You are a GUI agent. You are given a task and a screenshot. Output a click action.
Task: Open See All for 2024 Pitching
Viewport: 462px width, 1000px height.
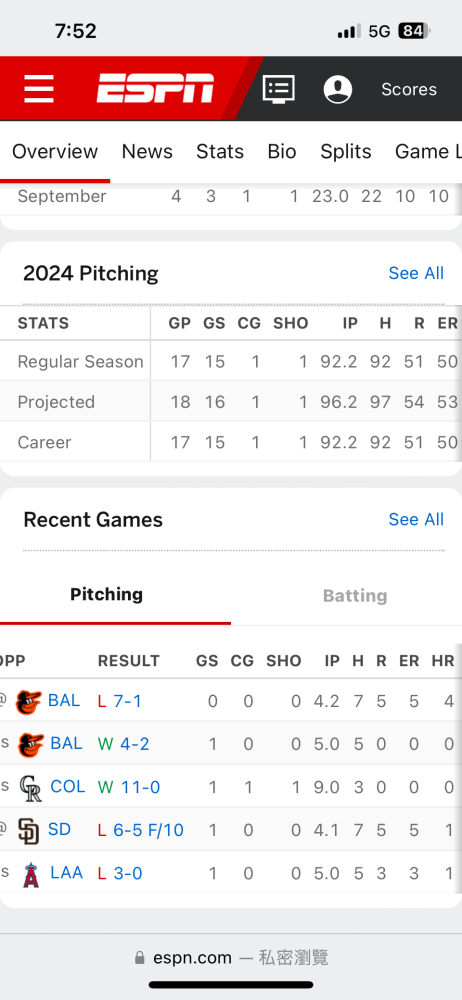416,273
